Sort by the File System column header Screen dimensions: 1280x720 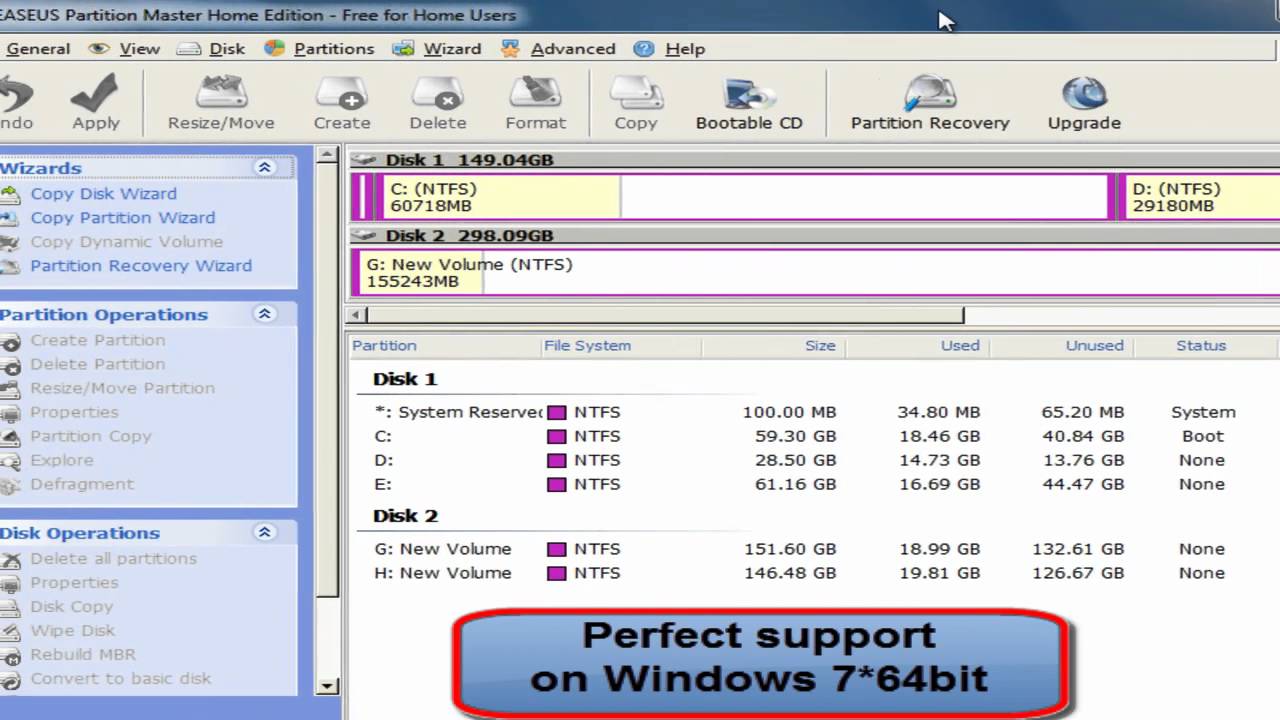click(x=620, y=345)
